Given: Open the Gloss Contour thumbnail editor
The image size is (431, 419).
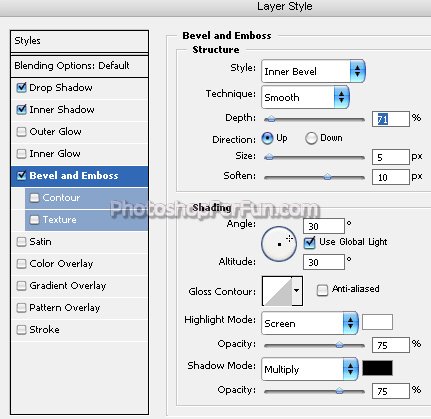Looking at the screenshot, I should [277, 291].
